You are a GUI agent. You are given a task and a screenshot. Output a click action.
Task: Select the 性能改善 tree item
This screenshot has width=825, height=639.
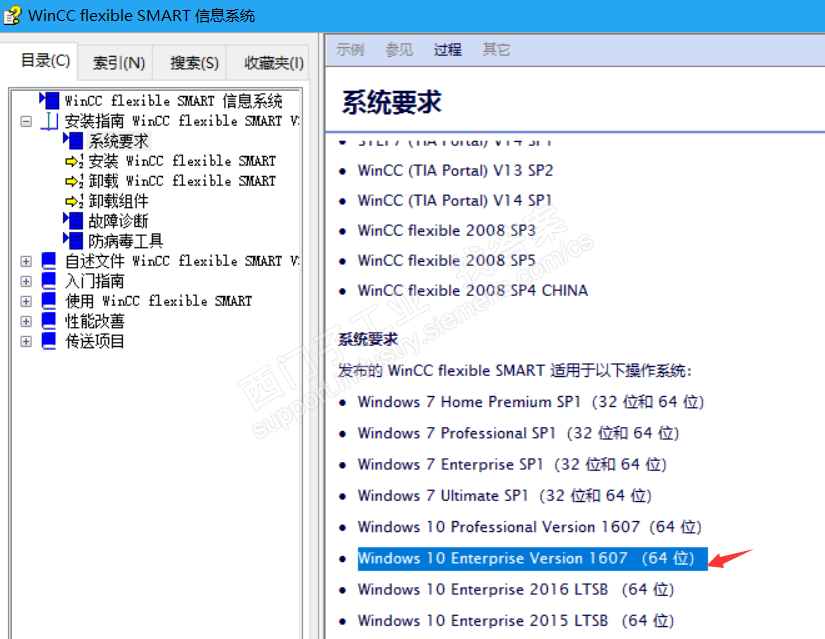point(95,321)
